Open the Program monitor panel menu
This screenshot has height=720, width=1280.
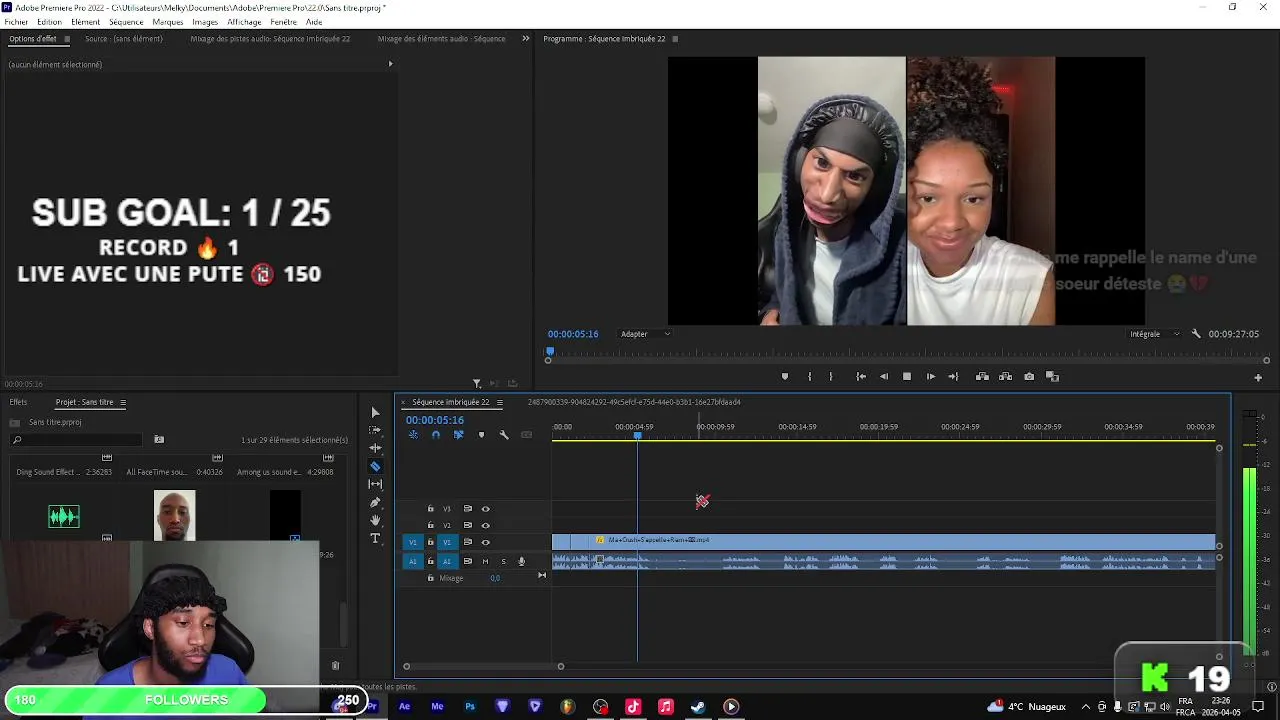[x=675, y=39]
